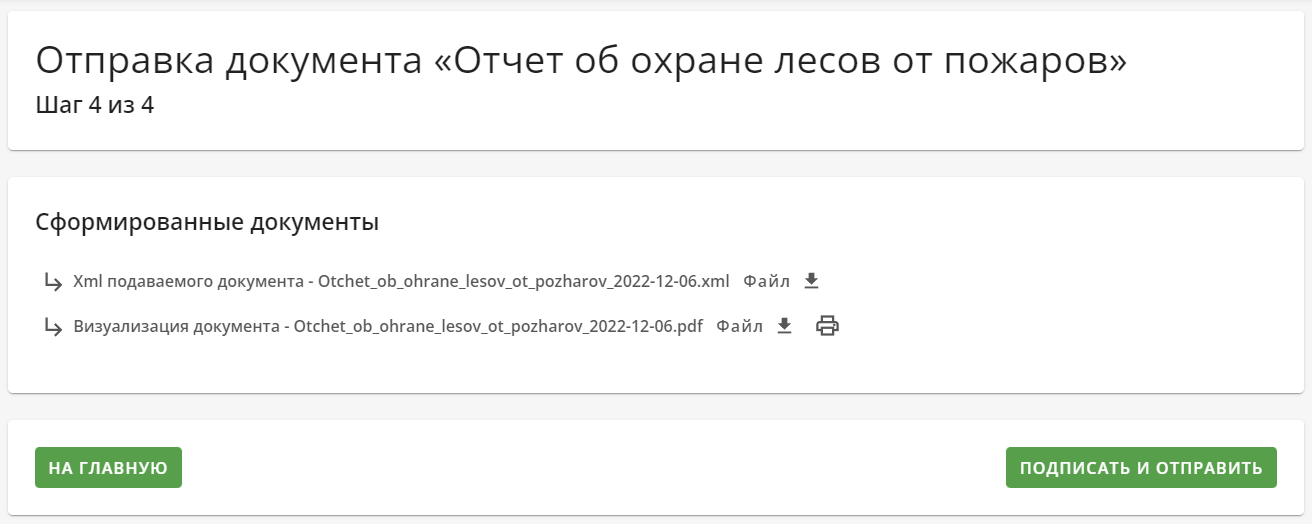Viewport: 1312px width, 524px height.
Task: Click the «Отчет об охране лесов от пожаров» title part
Action: [782, 61]
